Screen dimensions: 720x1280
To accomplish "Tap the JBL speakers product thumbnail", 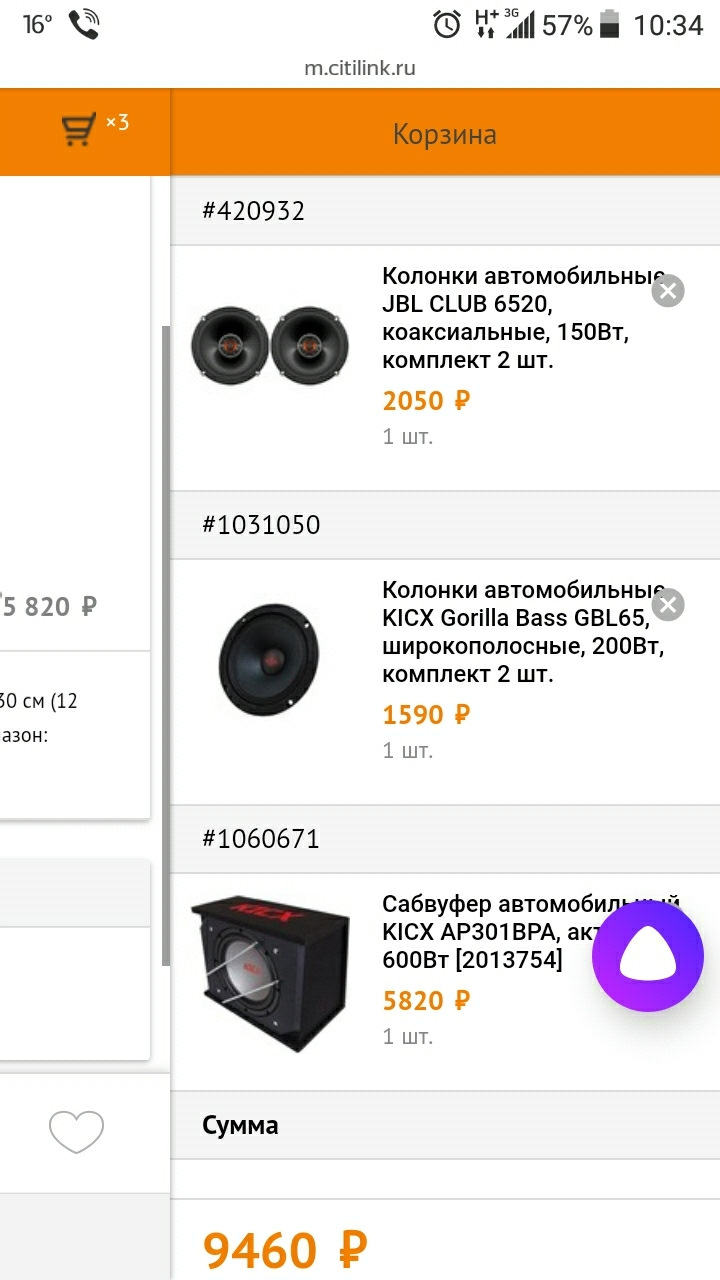I will (x=270, y=345).
